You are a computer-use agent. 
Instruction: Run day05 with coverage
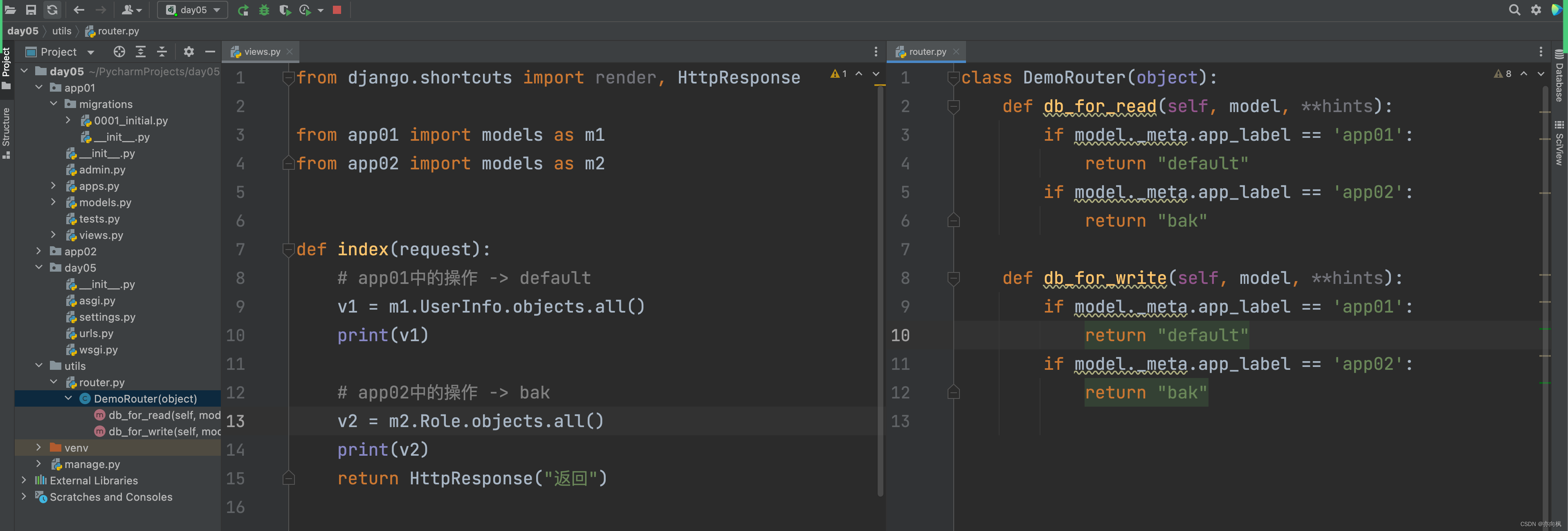click(284, 10)
